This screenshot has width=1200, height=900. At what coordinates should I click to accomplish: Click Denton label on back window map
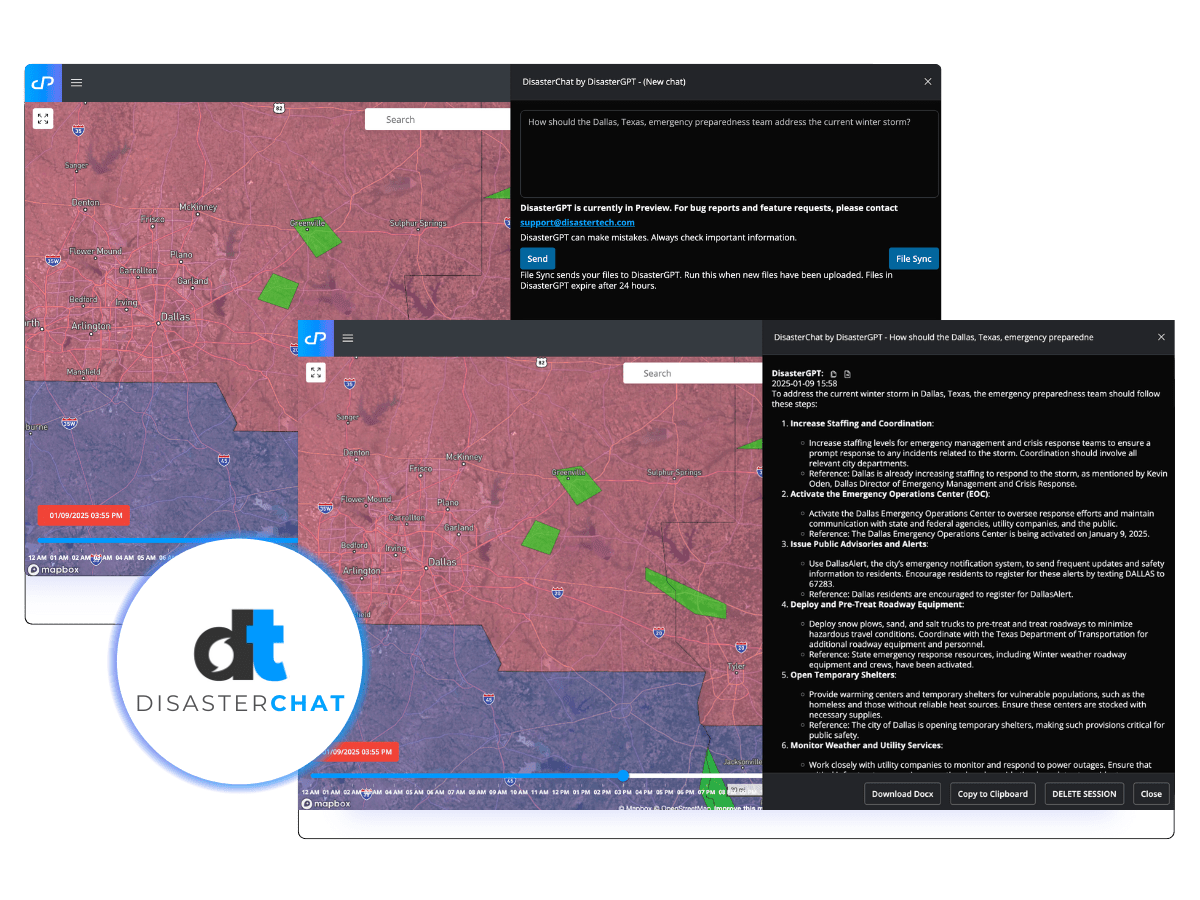click(x=86, y=202)
